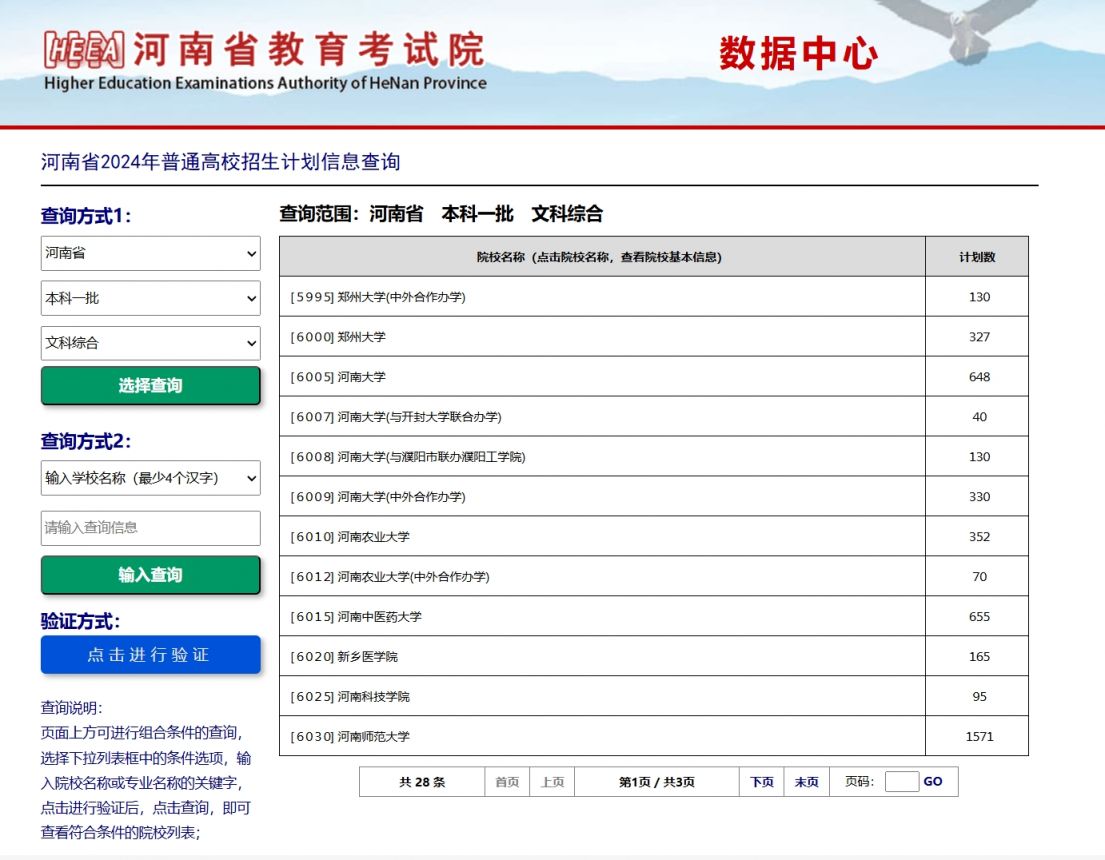
Task: Click the 查询方式1 label
Action: click(x=86, y=216)
